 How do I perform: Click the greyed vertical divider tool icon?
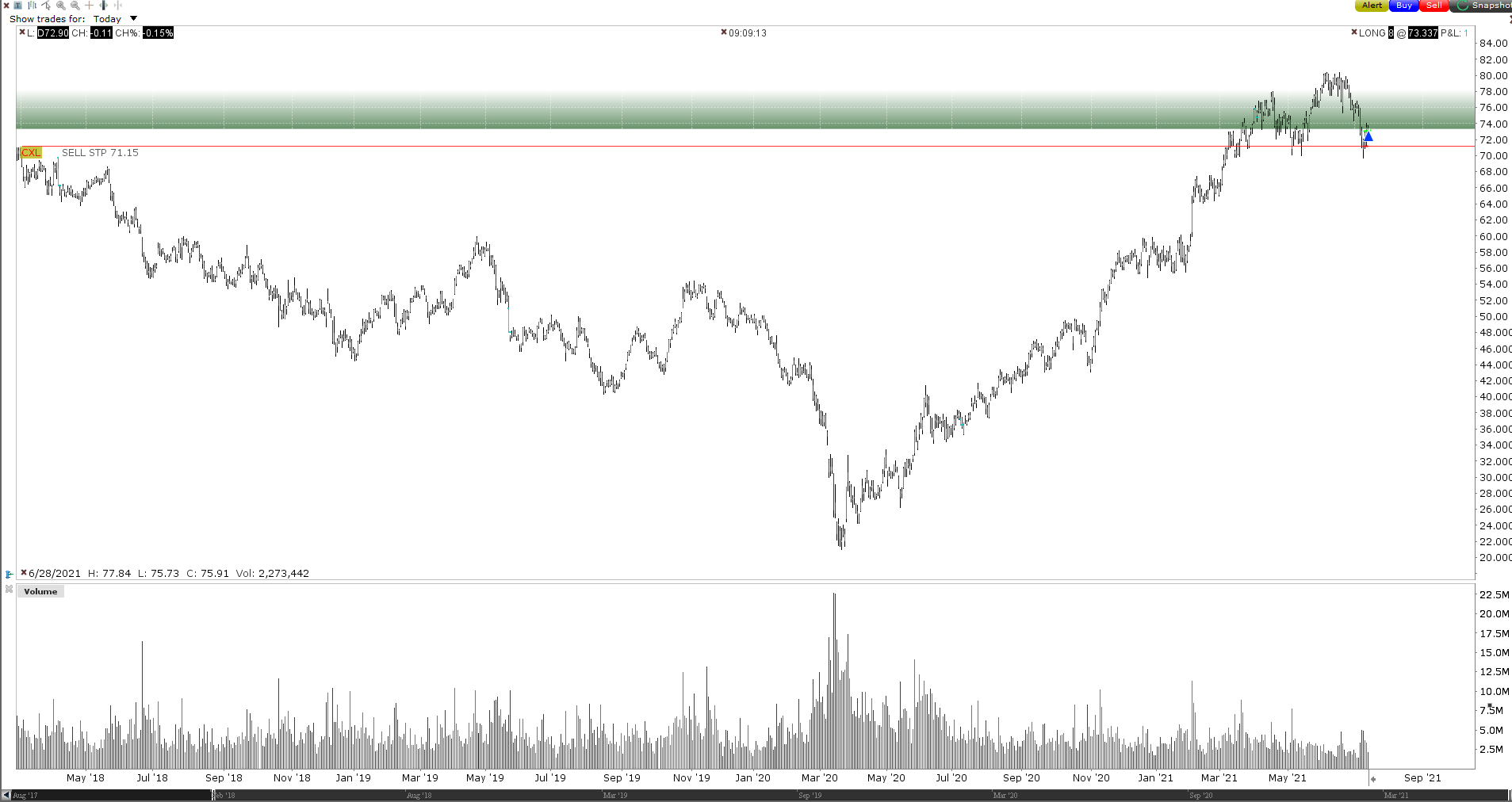[x=118, y=6]
